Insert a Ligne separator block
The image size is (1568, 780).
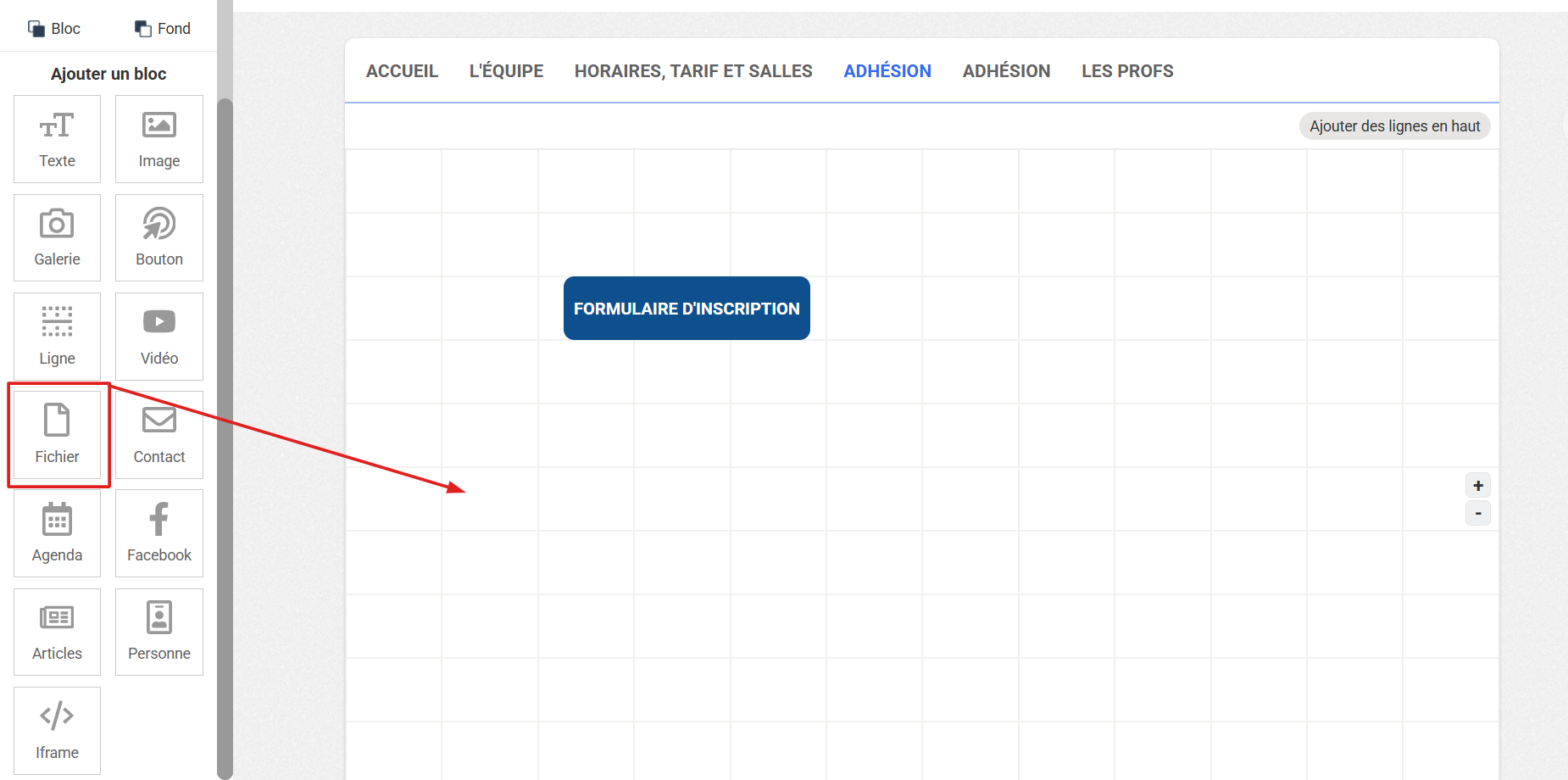(x=57, y=337)
